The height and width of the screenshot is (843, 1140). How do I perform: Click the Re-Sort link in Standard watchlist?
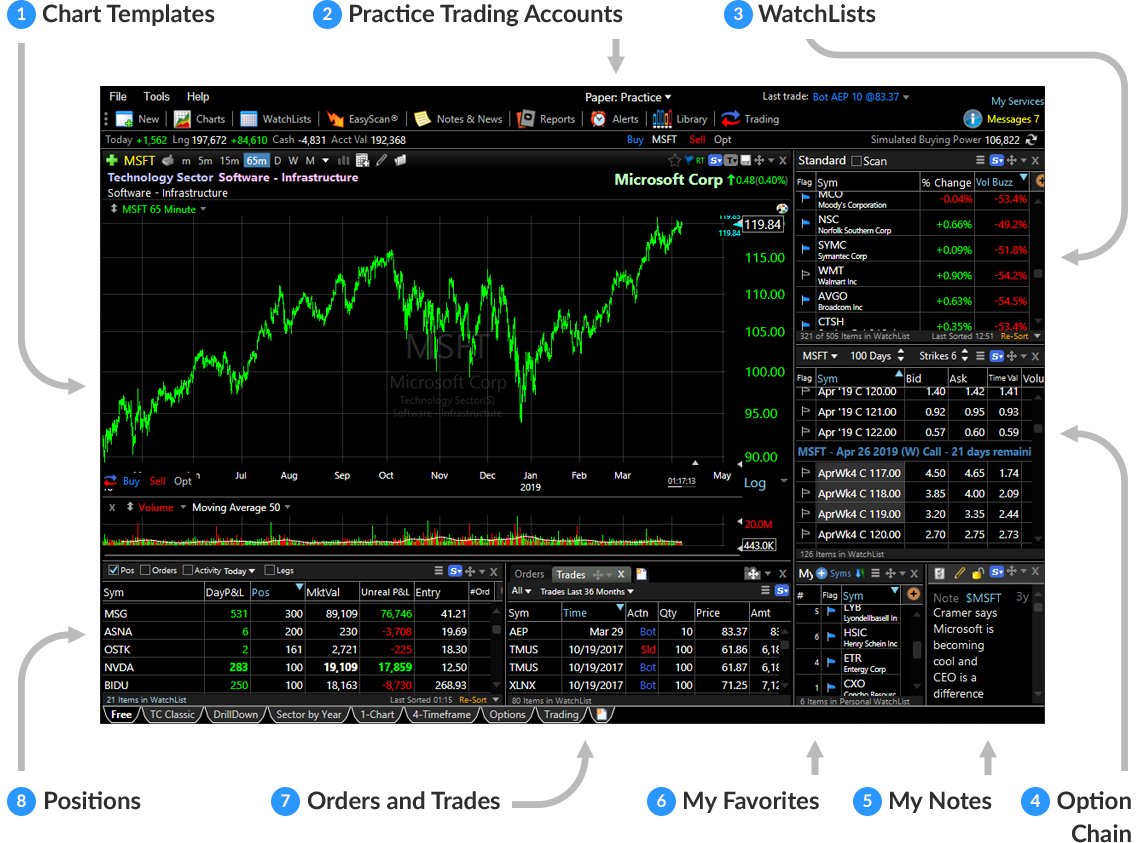click(x=1014, y=337)
